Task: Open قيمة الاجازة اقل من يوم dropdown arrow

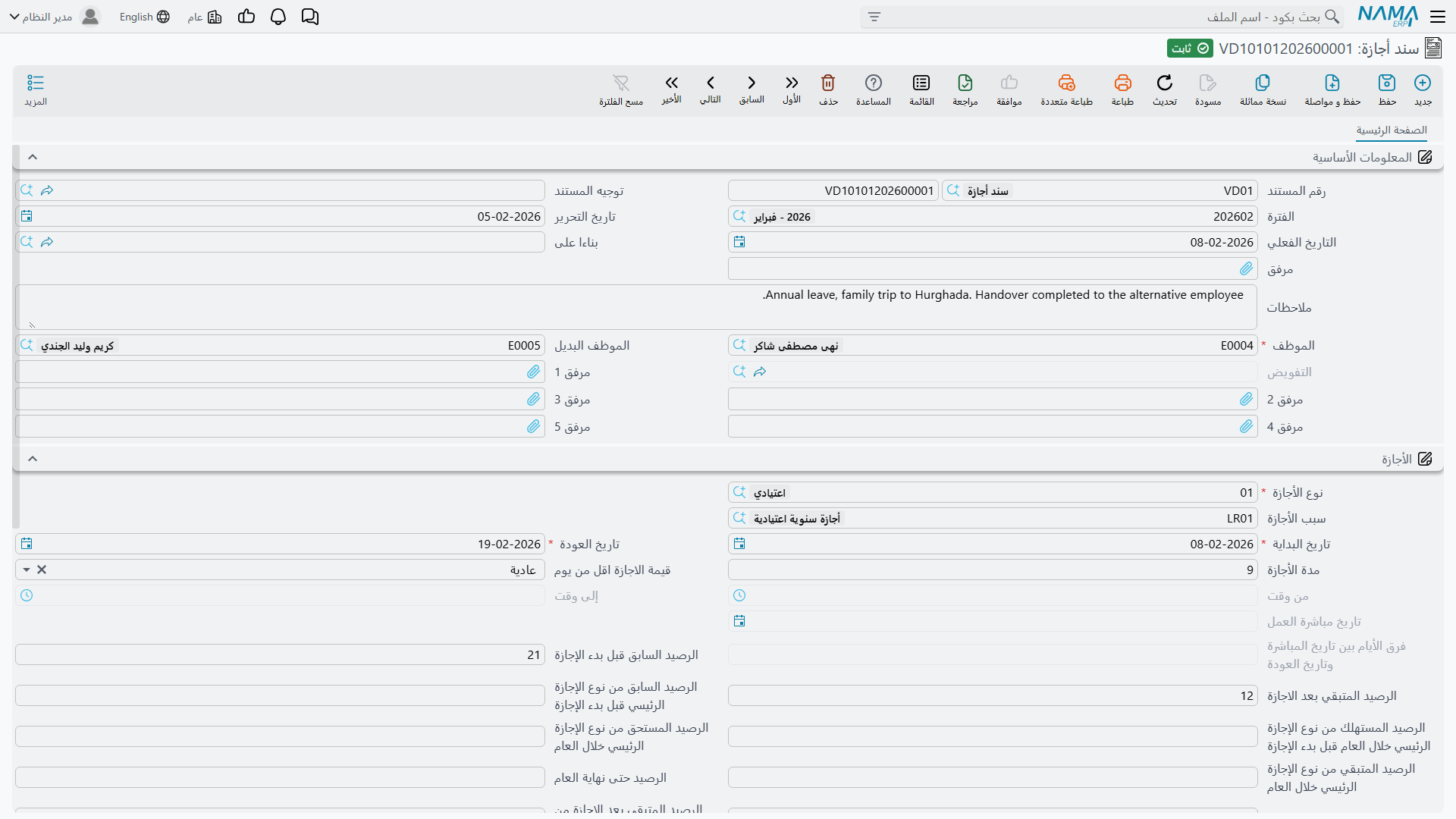Action: [x=27, y=570]
